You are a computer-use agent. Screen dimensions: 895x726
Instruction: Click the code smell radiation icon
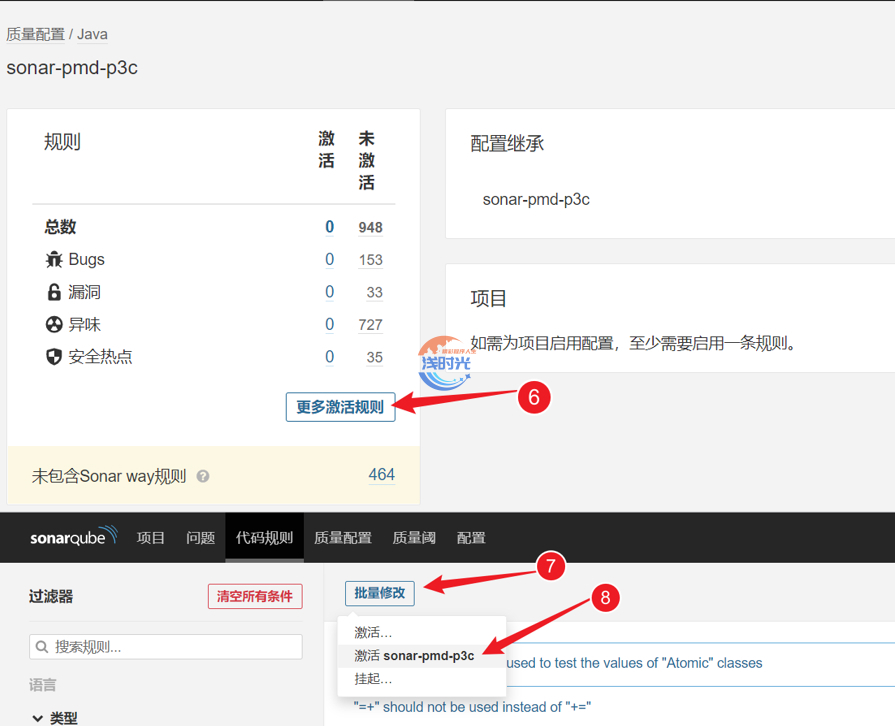click(x=54, y=324)
